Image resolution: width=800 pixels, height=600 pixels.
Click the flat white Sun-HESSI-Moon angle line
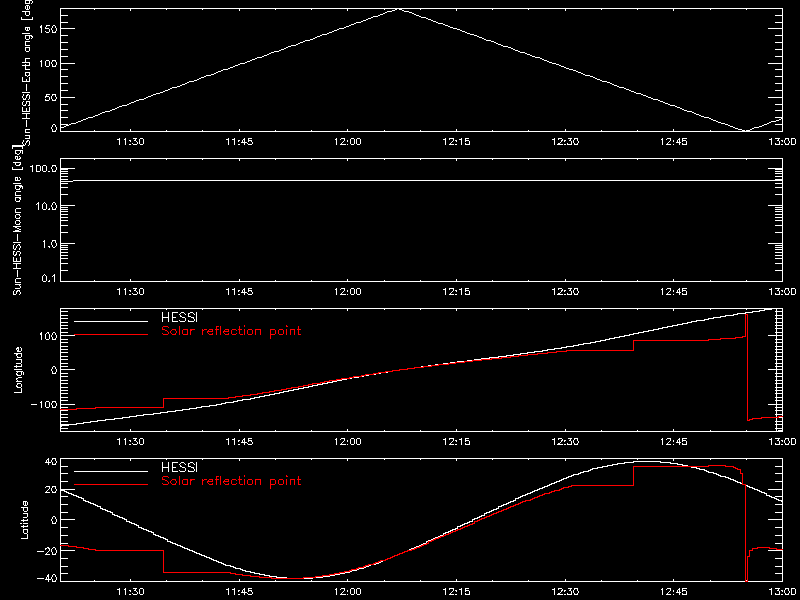pyautogui.click(x=421, y=180)
